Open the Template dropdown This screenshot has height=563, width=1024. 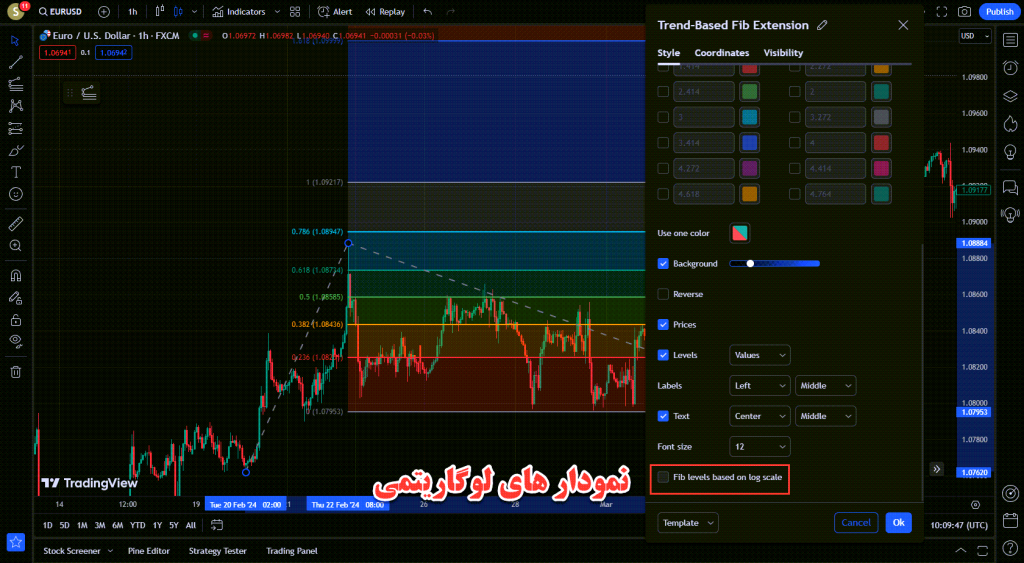688,523
